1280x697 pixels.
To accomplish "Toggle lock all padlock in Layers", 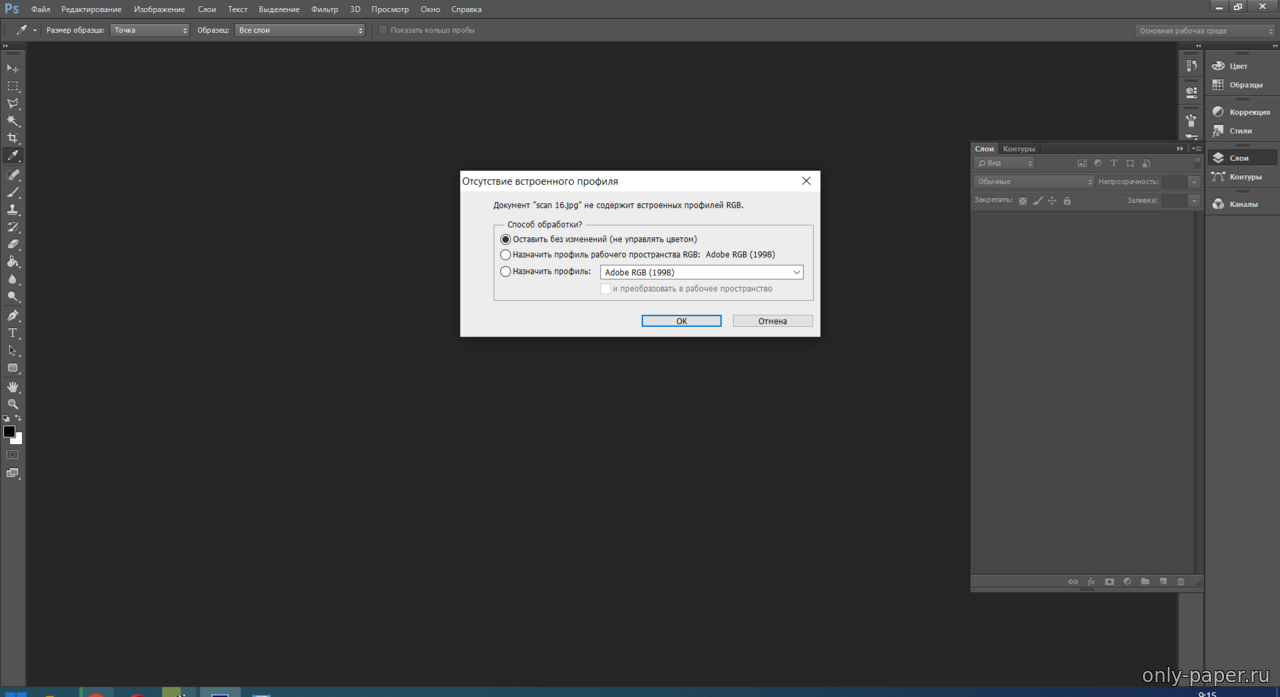I will click(1067, 201).
